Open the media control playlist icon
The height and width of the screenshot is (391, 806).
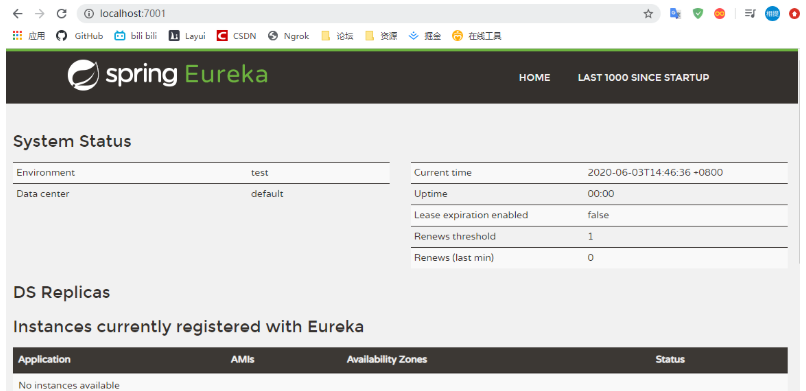click(750, 14)
